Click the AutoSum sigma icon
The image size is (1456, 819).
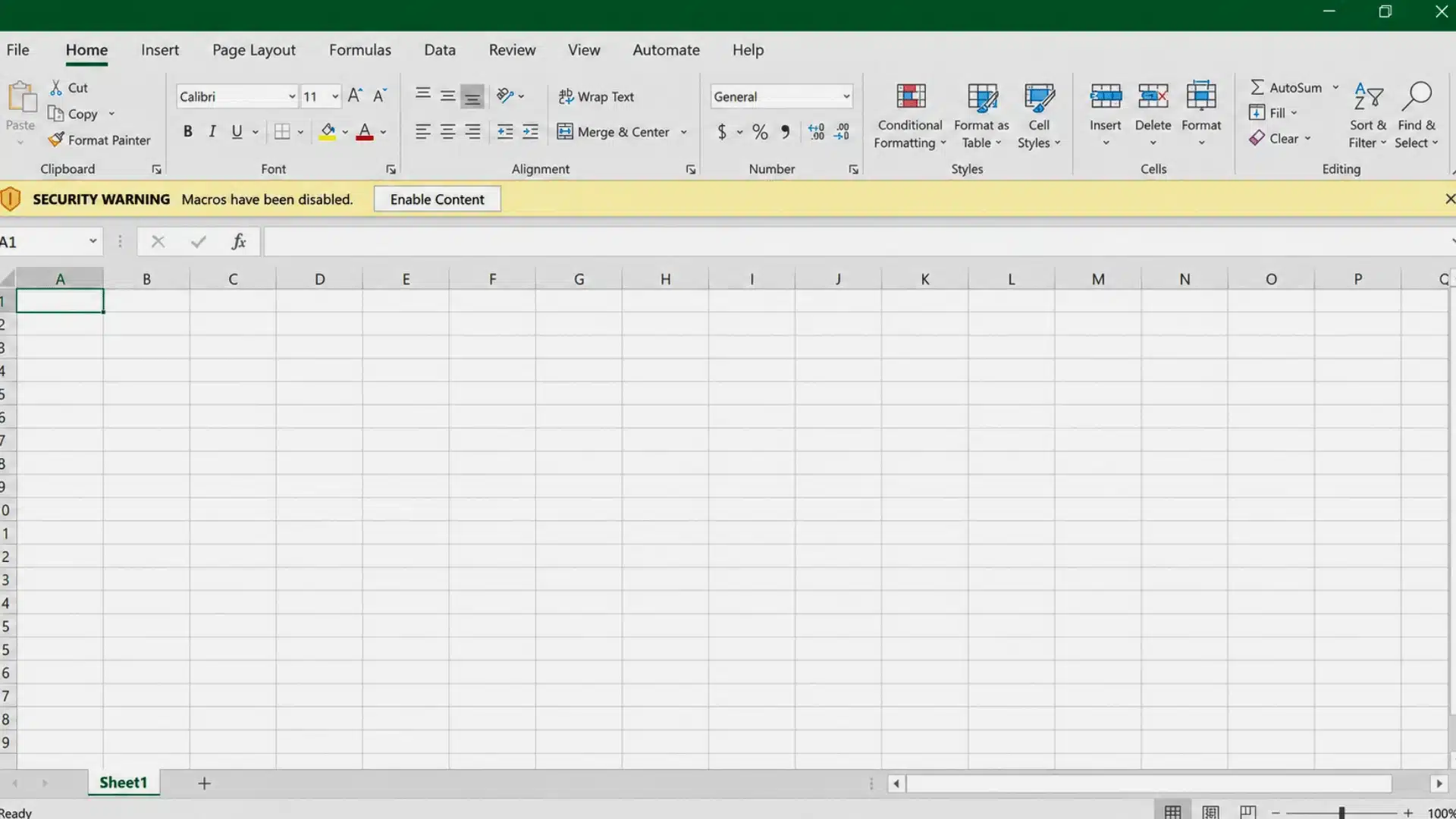pyautogui.click(x=1257, y=87)
